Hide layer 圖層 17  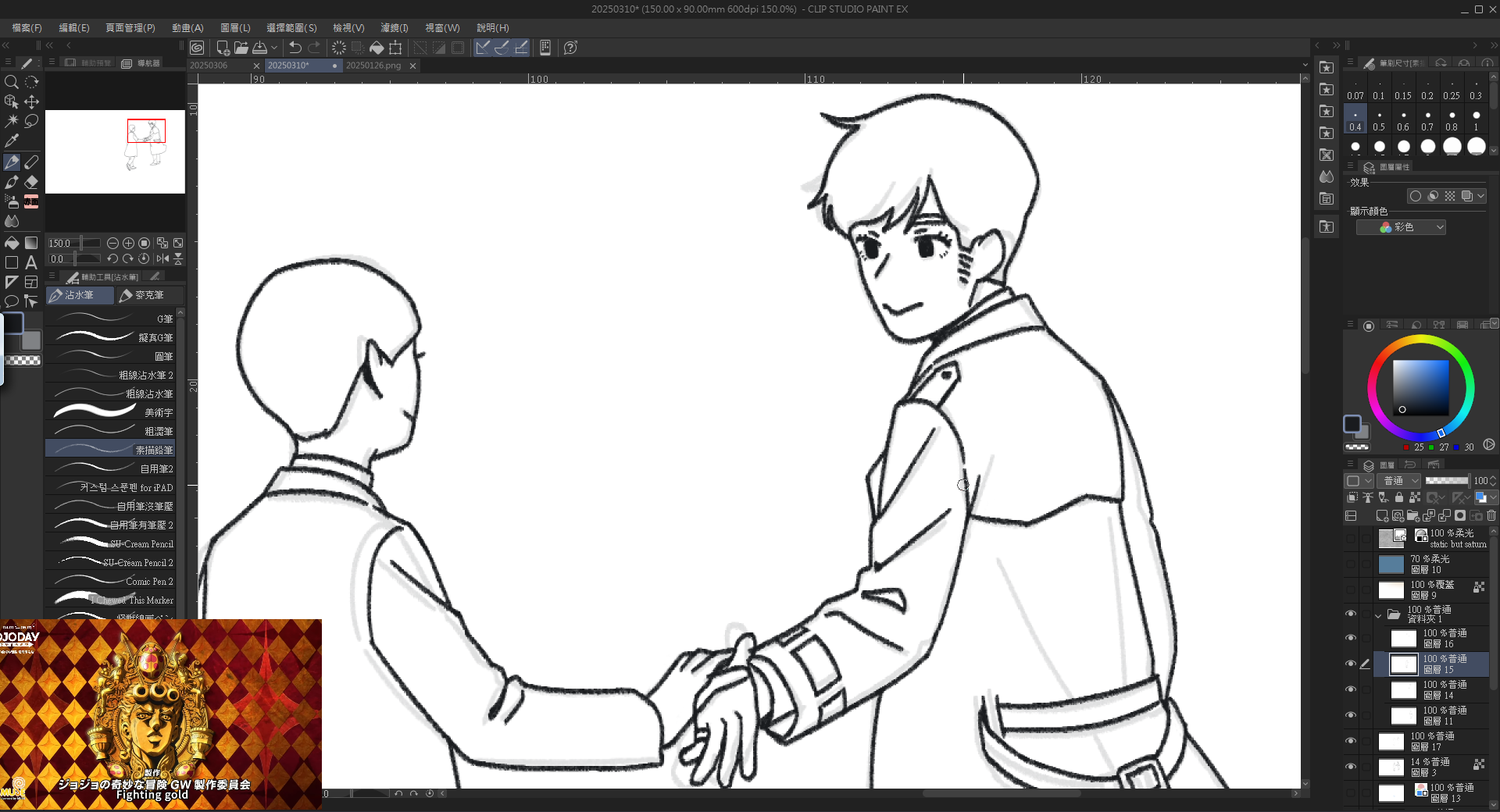[x=1350, y=741]
